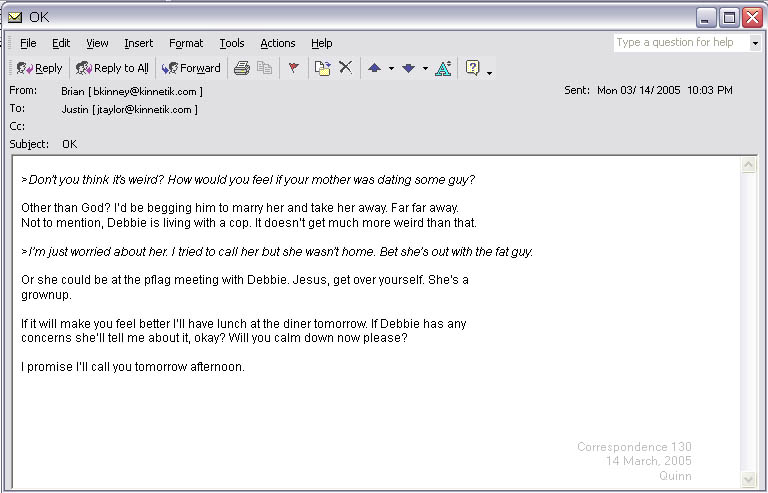Open Help with question mark icon
The width and height of the screenshot is (768, 493).
click(473, 68)
